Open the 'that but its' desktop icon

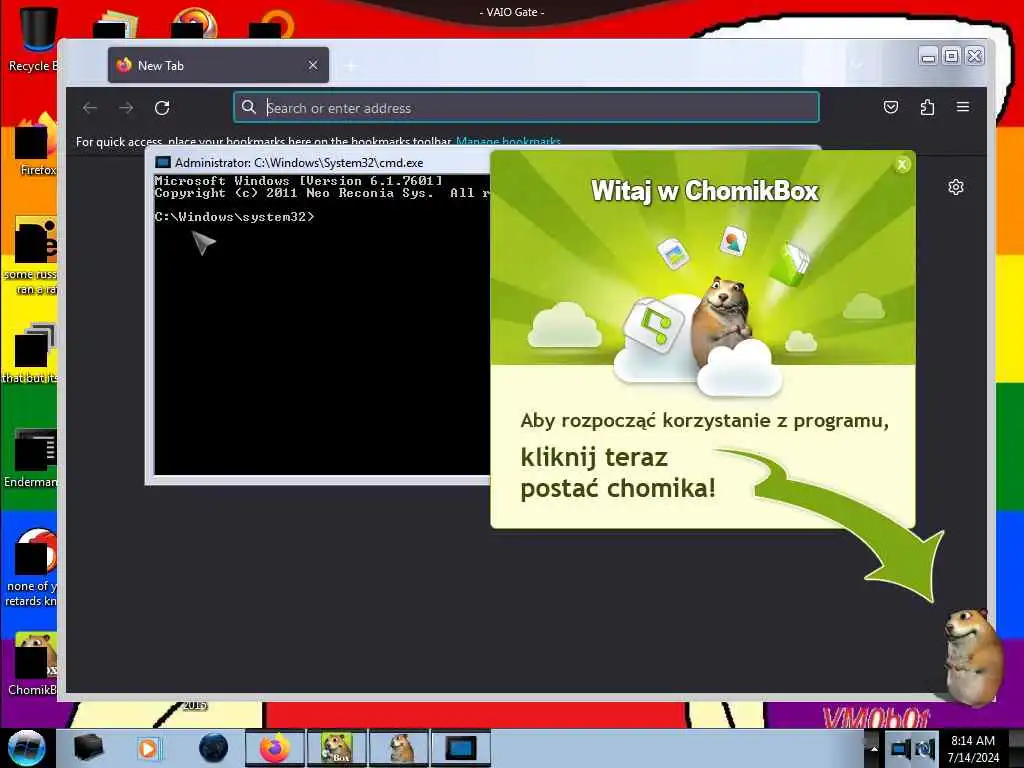[x=31, y=354]
